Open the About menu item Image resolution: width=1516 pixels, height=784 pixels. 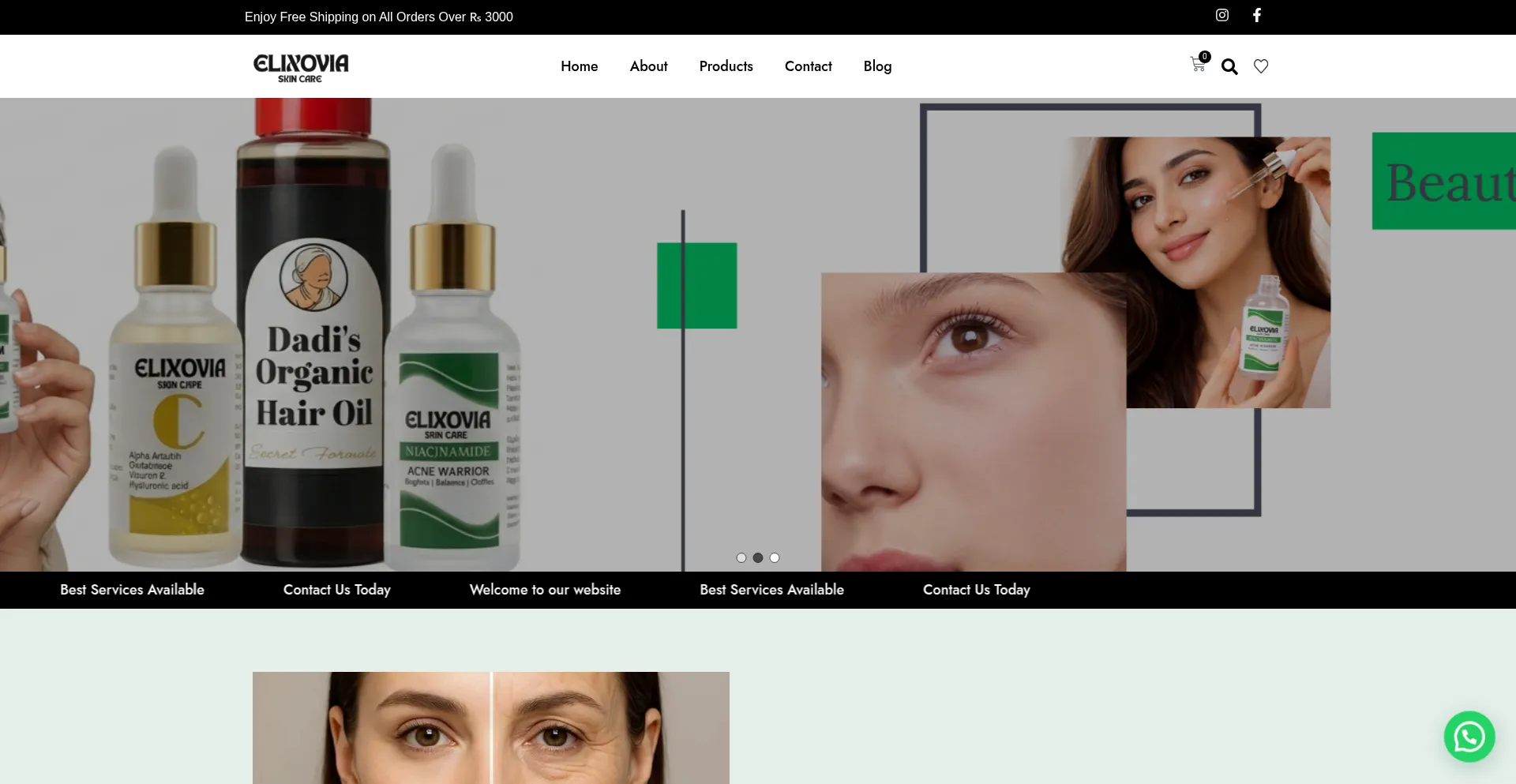tap(649, 66)
